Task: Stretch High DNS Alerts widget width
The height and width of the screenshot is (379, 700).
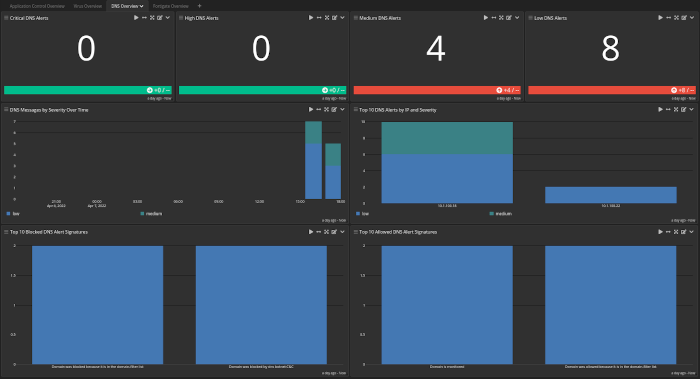Action: 319,18
